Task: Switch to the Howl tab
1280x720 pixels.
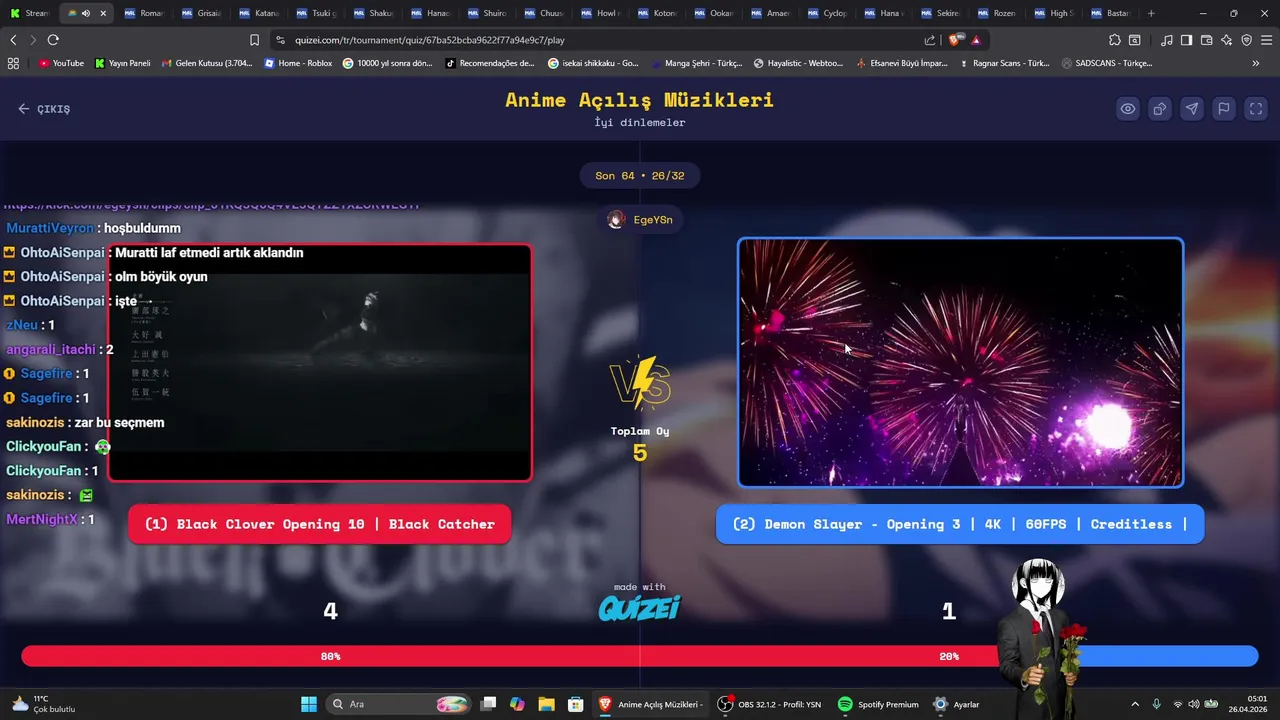Action: (x=601, y=13)
